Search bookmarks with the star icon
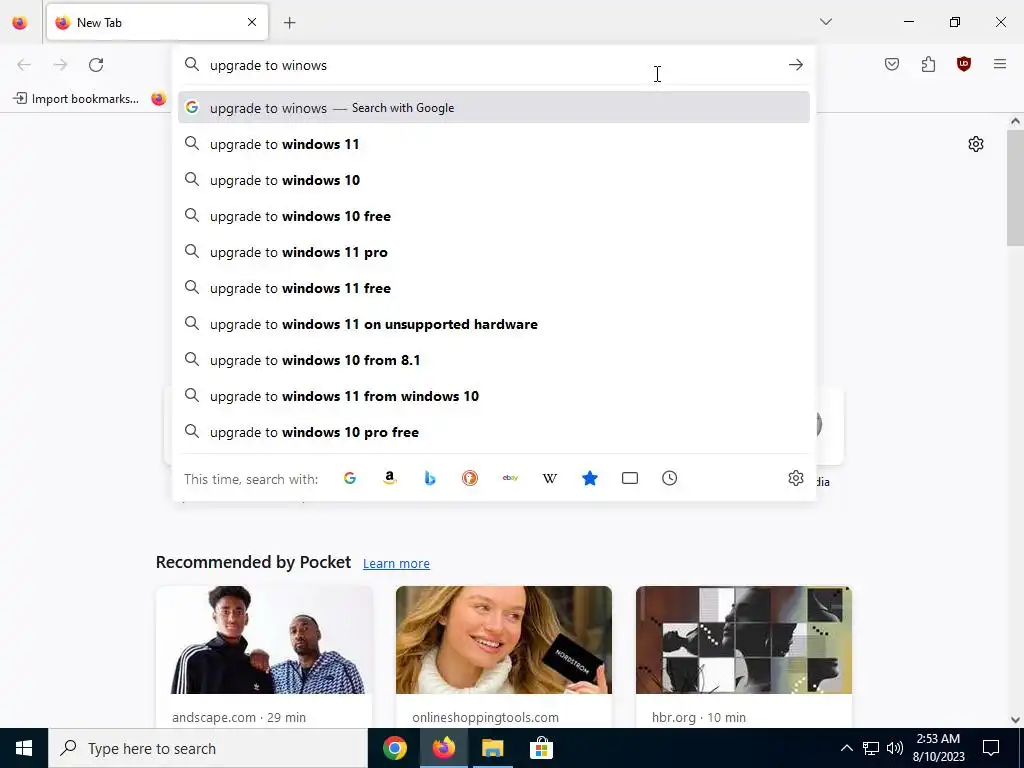 (590, 479)
